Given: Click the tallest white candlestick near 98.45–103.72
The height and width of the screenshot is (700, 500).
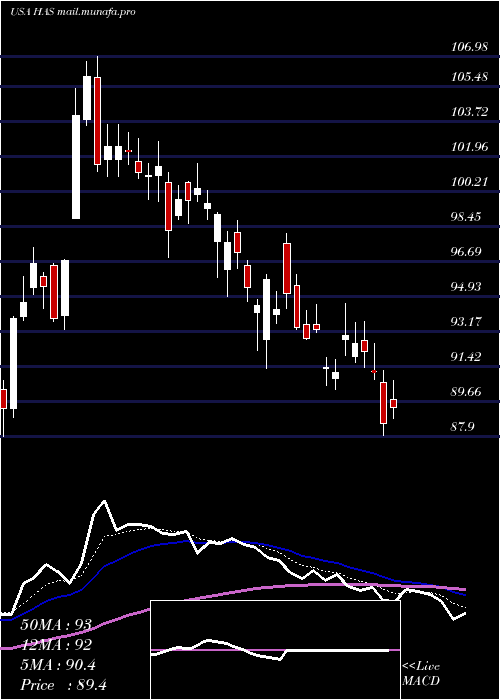Looking at the screenshot, I should tap(76, 167).
